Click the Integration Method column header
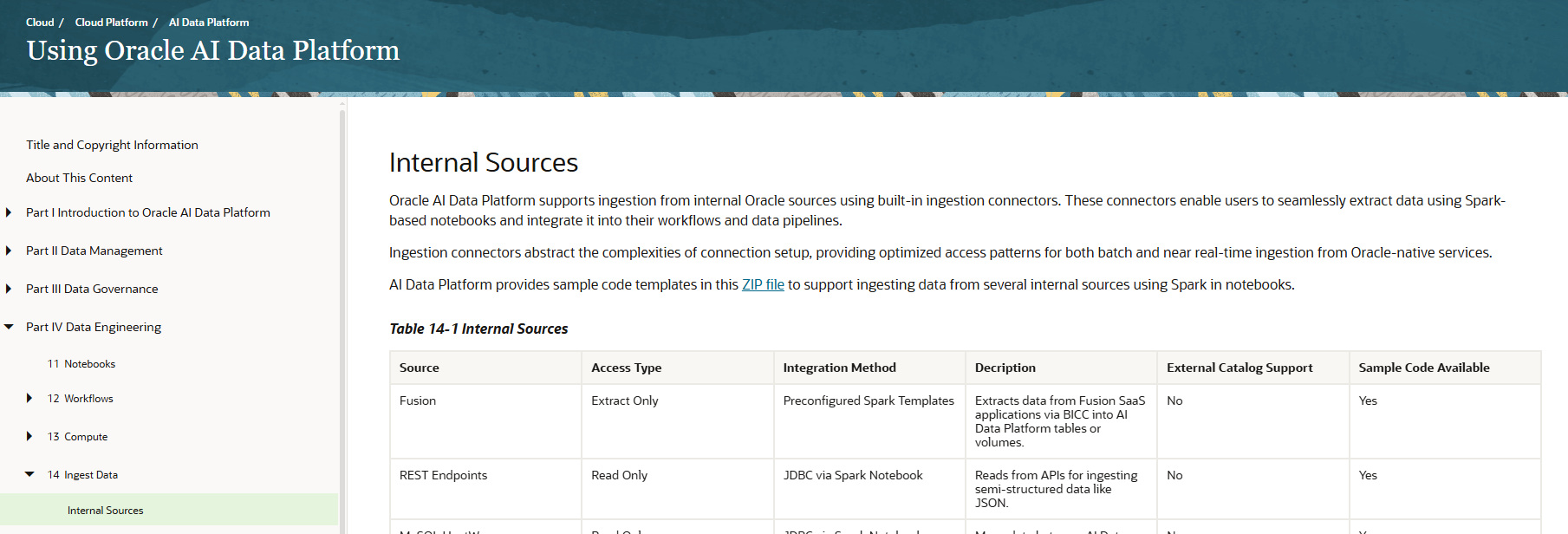This screenshot has height=534, width=1568. coord(869,368)
